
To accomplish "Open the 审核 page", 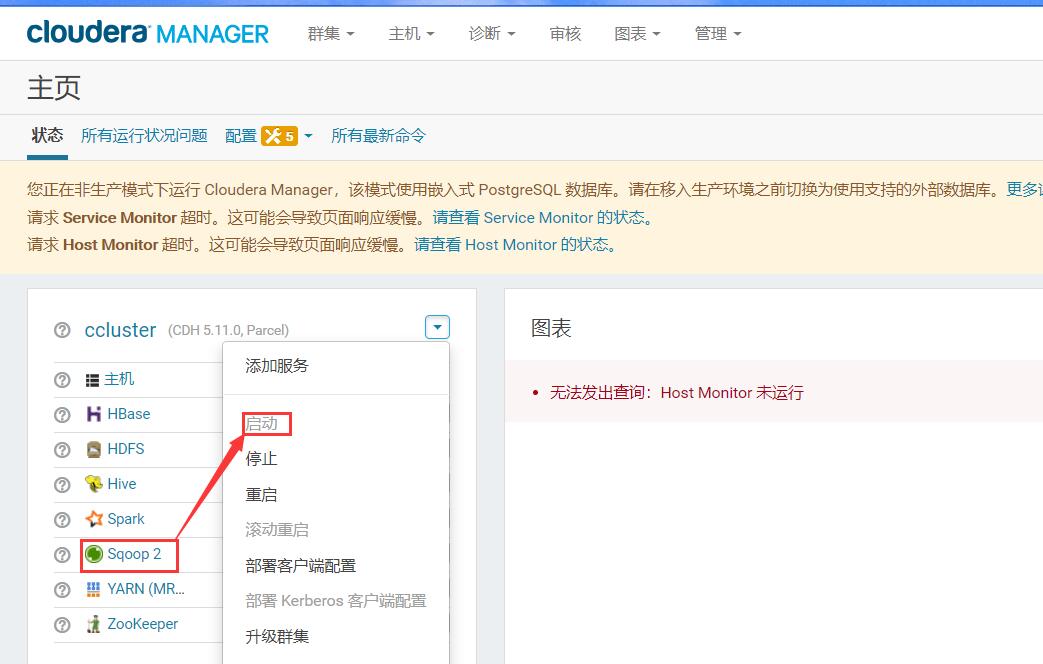I will tap(565, 33).
